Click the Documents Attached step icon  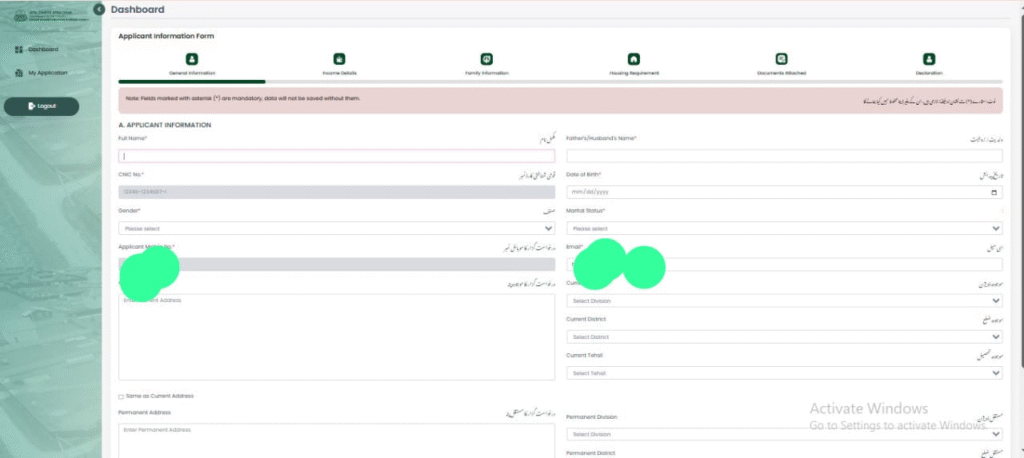point(781,59)
